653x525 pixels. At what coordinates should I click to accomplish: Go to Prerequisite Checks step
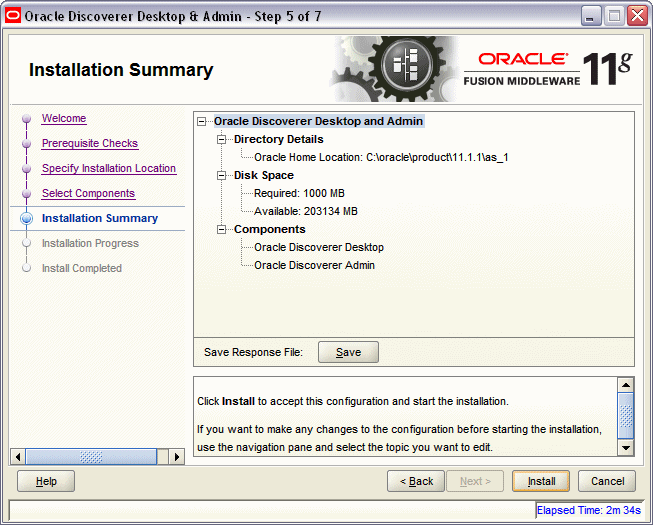[x=90, y=143]
